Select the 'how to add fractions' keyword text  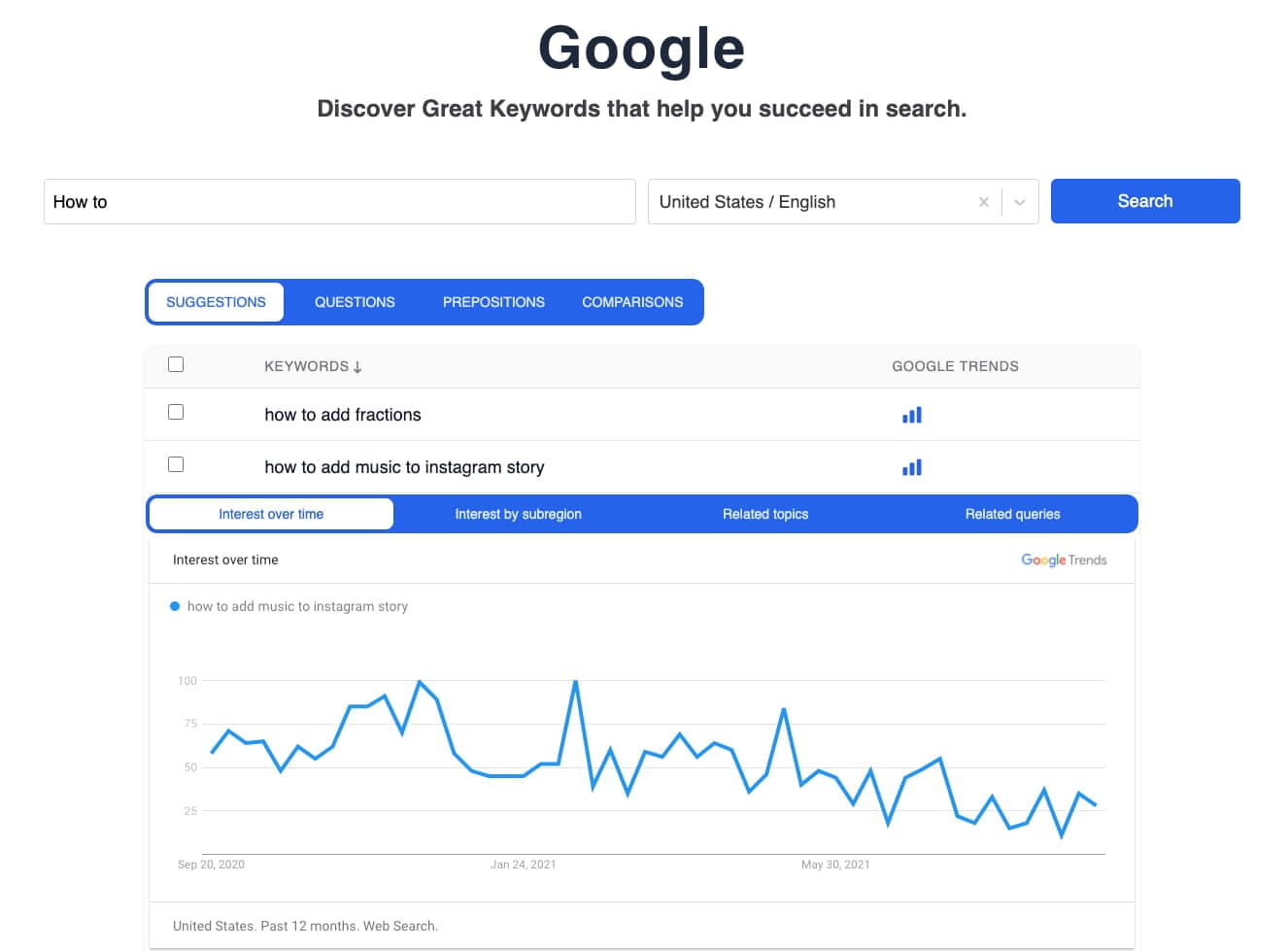343,415
